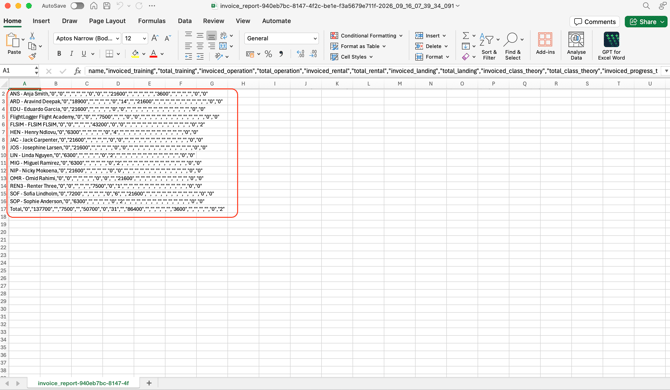Switch to the Insert ribbon tab

coord(41,21)
